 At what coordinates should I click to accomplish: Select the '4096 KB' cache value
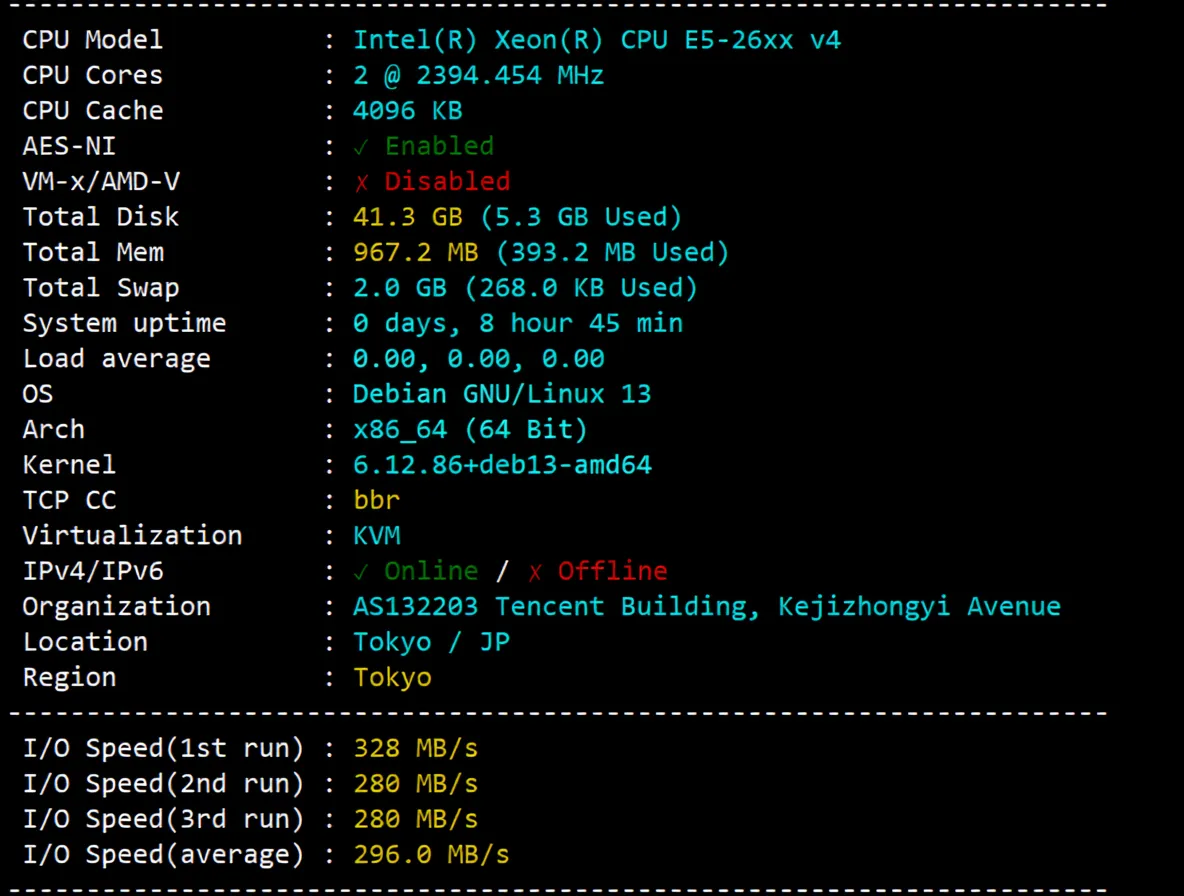click(408, 110)
